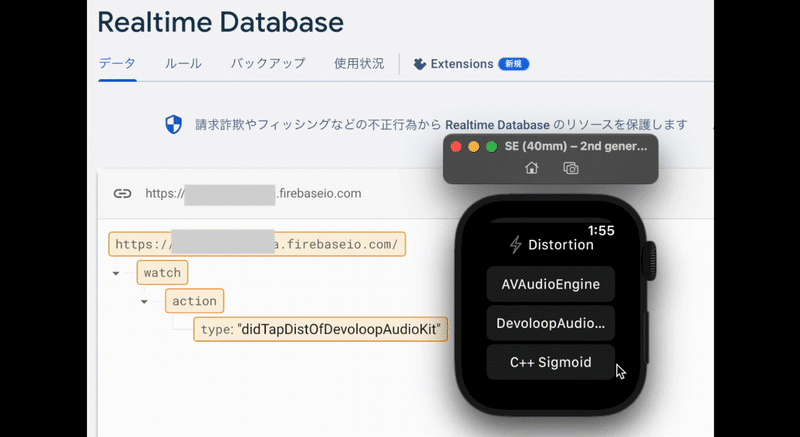The height and width of the screenshot is (437, 800).
Task: Select the action tree node
Action: coord(194,301)
